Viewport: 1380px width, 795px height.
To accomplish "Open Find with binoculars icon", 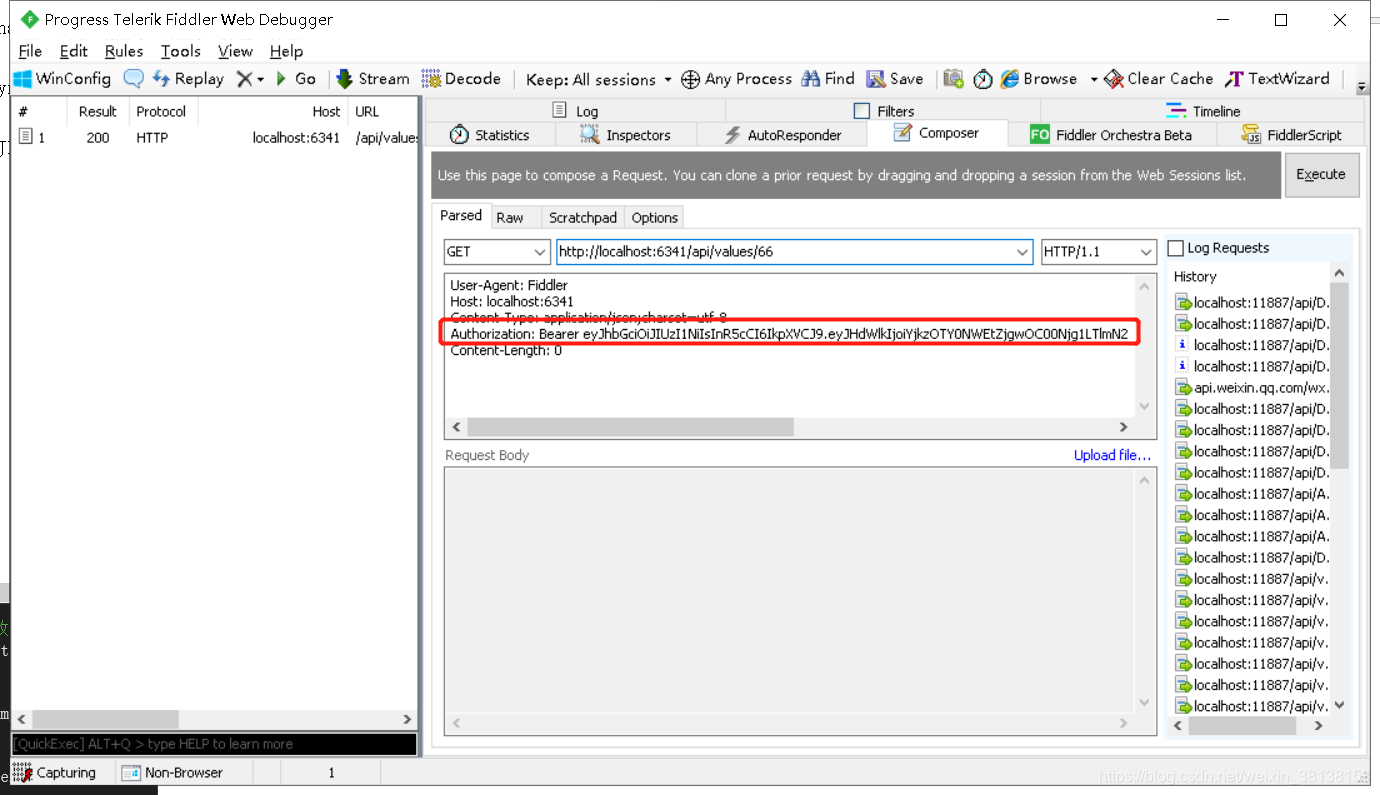I will pyautogui.click(x=827, y=79).
